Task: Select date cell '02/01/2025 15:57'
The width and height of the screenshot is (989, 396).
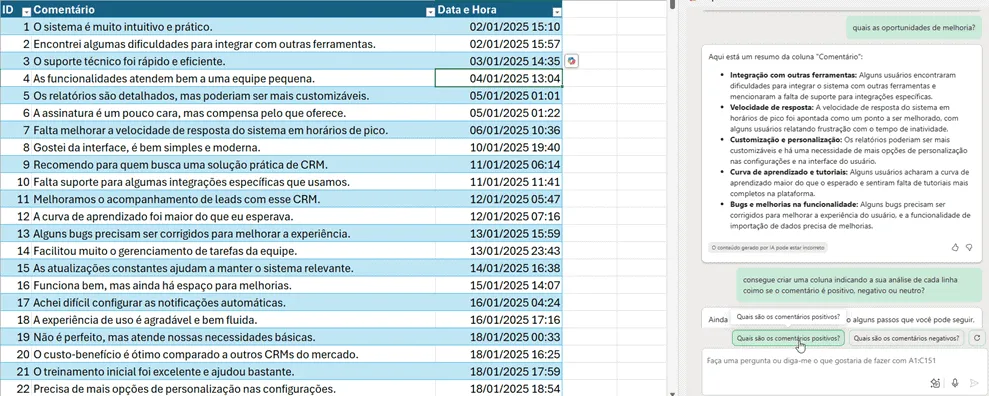Action: [x=499, y=44]
